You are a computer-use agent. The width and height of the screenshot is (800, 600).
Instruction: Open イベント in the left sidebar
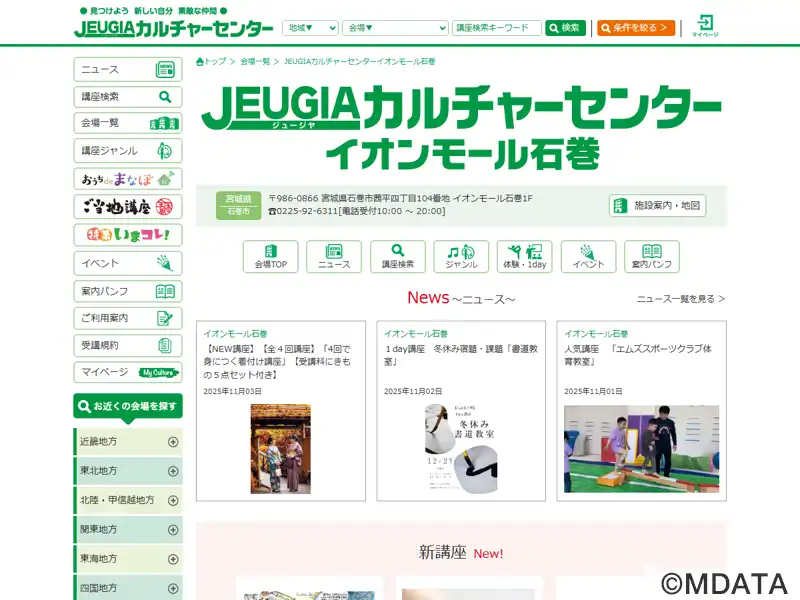(128, 263)
